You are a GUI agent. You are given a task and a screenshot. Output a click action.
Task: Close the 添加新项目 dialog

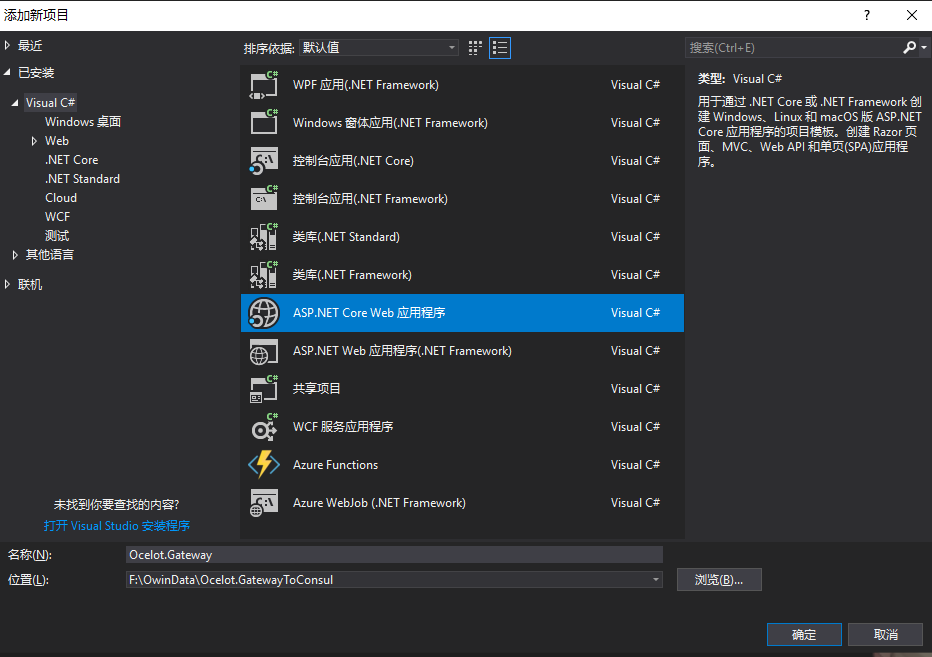[912, 15]
